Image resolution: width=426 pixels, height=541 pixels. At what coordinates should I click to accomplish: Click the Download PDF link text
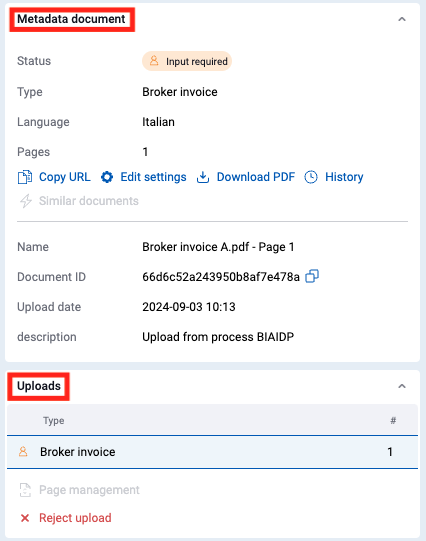[x=256, y=177]
